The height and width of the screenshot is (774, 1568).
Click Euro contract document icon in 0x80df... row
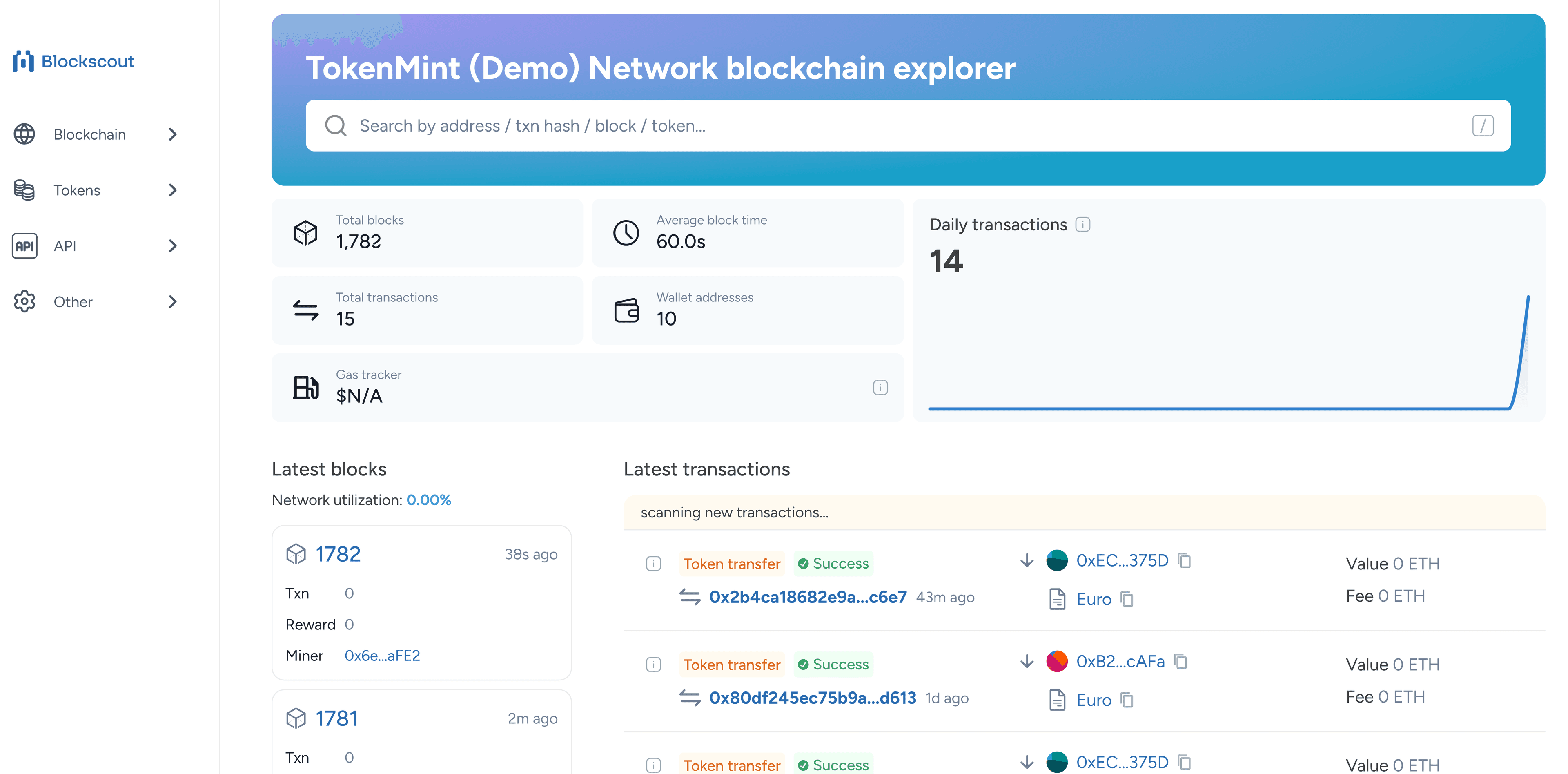click(x=1057, y=700)
